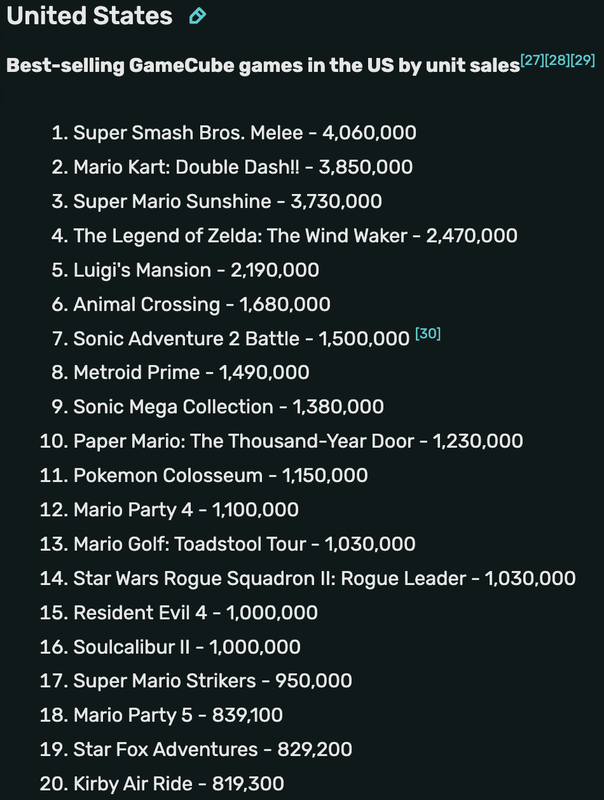Click the United States section heading
This screenshot has width=604, height=800.
tap(89, 17)
